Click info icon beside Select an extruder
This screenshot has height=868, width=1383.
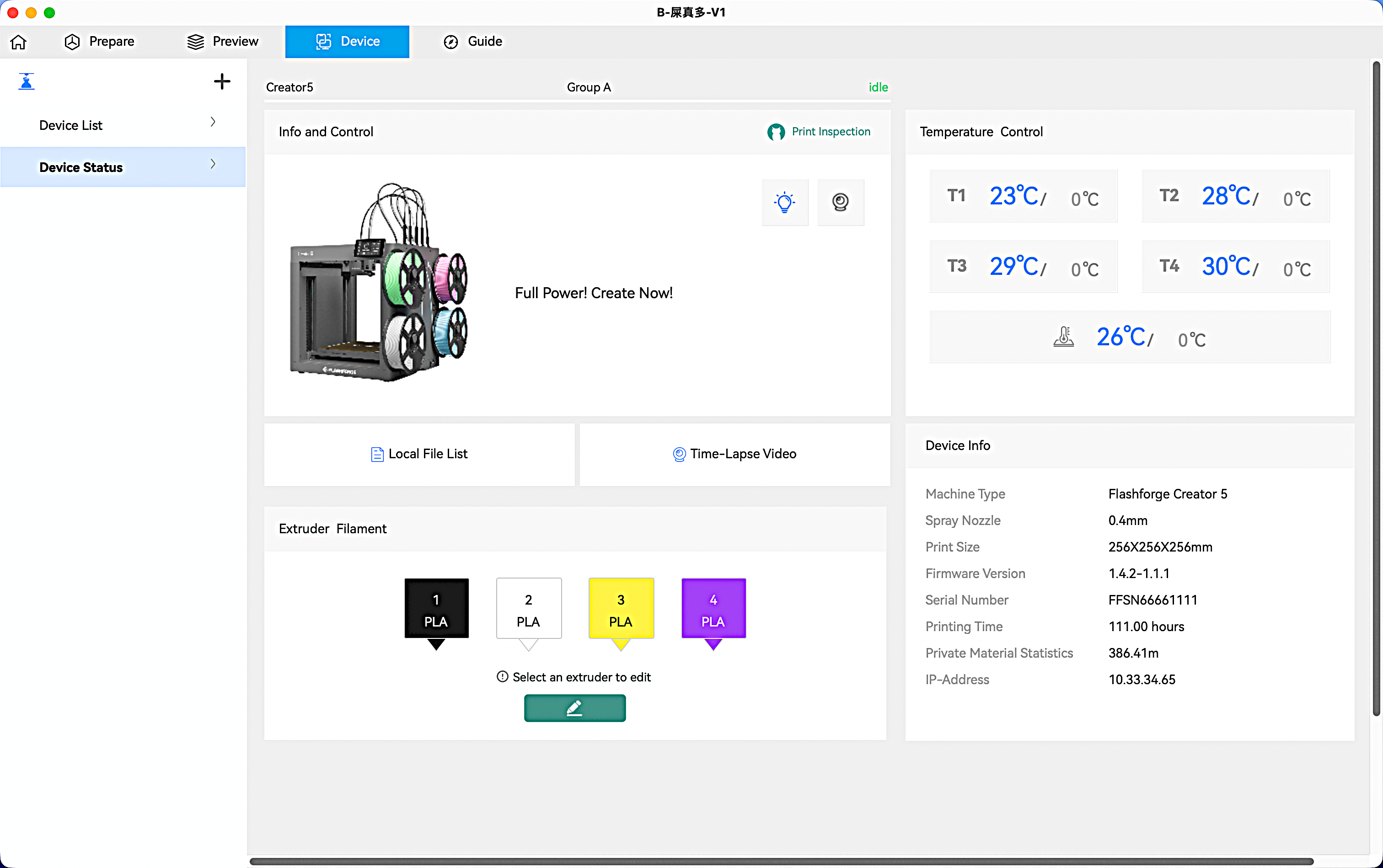click(502, 677)
